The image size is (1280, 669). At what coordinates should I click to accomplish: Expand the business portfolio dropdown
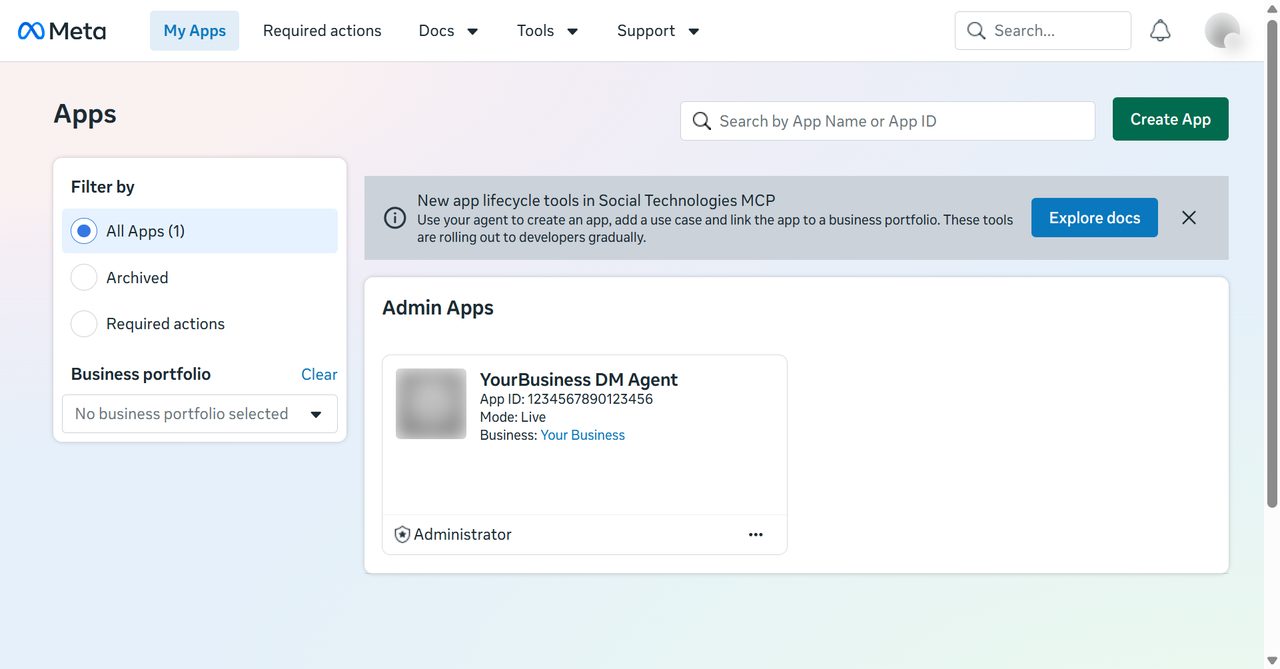pos(200,414)
